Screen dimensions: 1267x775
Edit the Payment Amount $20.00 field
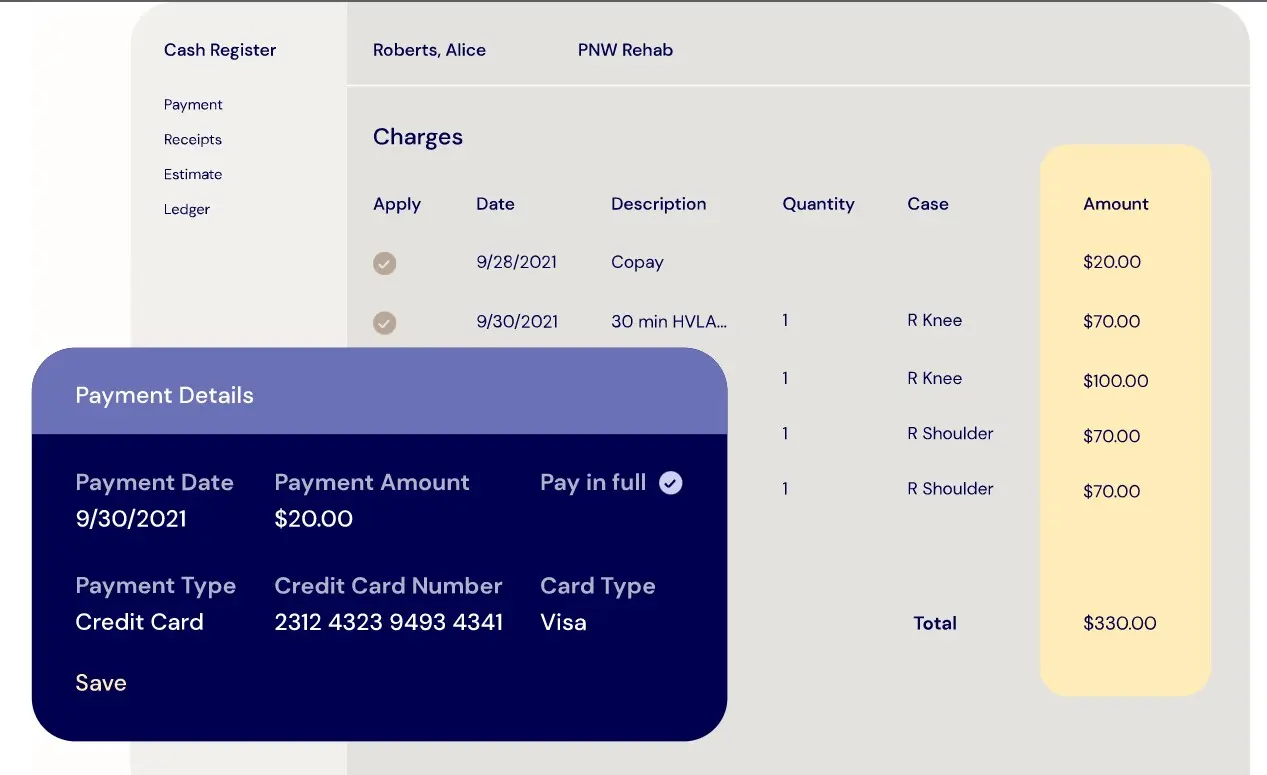coord(313,519)
